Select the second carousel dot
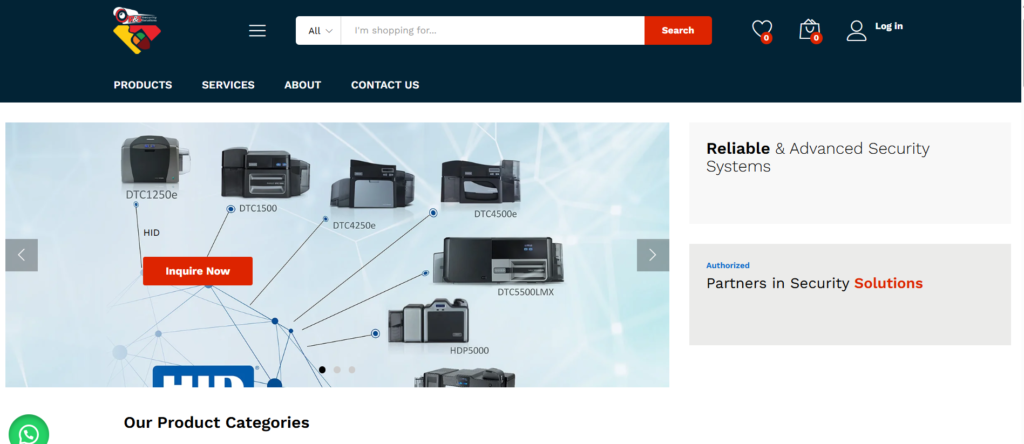The height and width of the screenshot is (444, 1024). pos(337,370)
